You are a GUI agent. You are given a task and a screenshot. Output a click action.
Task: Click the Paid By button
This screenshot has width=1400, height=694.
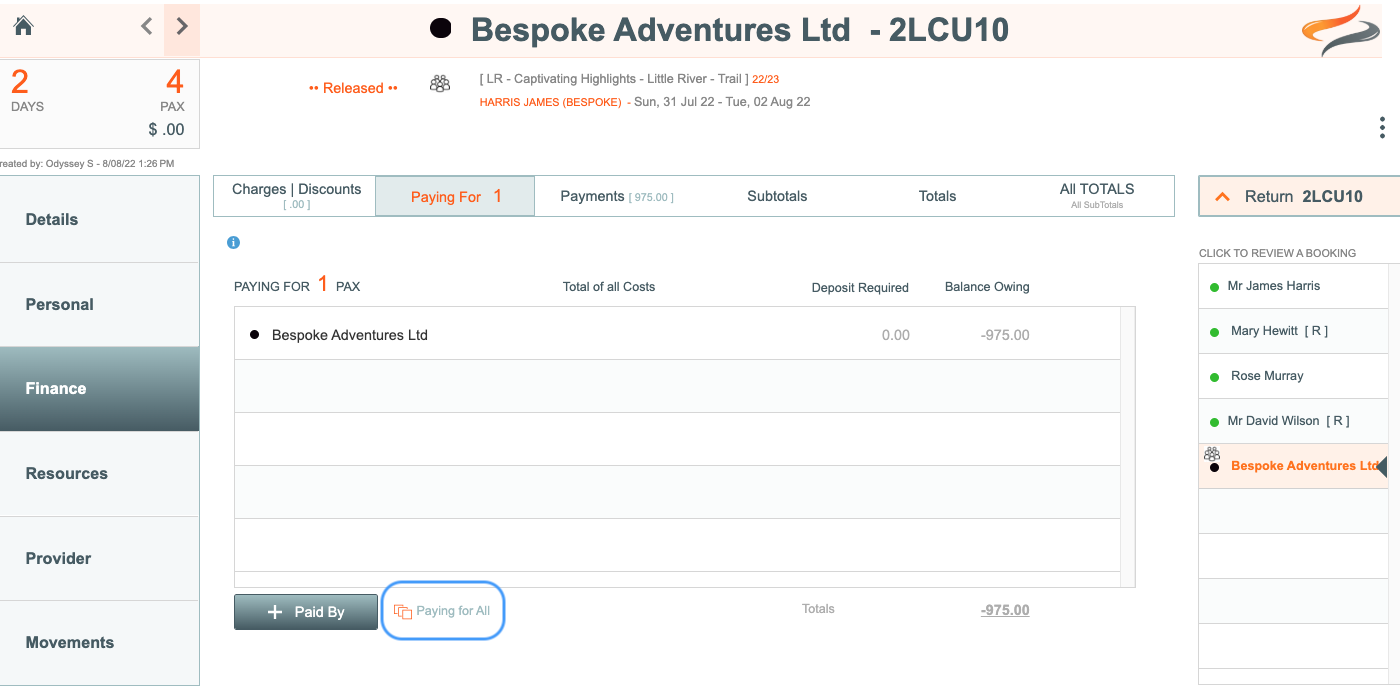306,612
